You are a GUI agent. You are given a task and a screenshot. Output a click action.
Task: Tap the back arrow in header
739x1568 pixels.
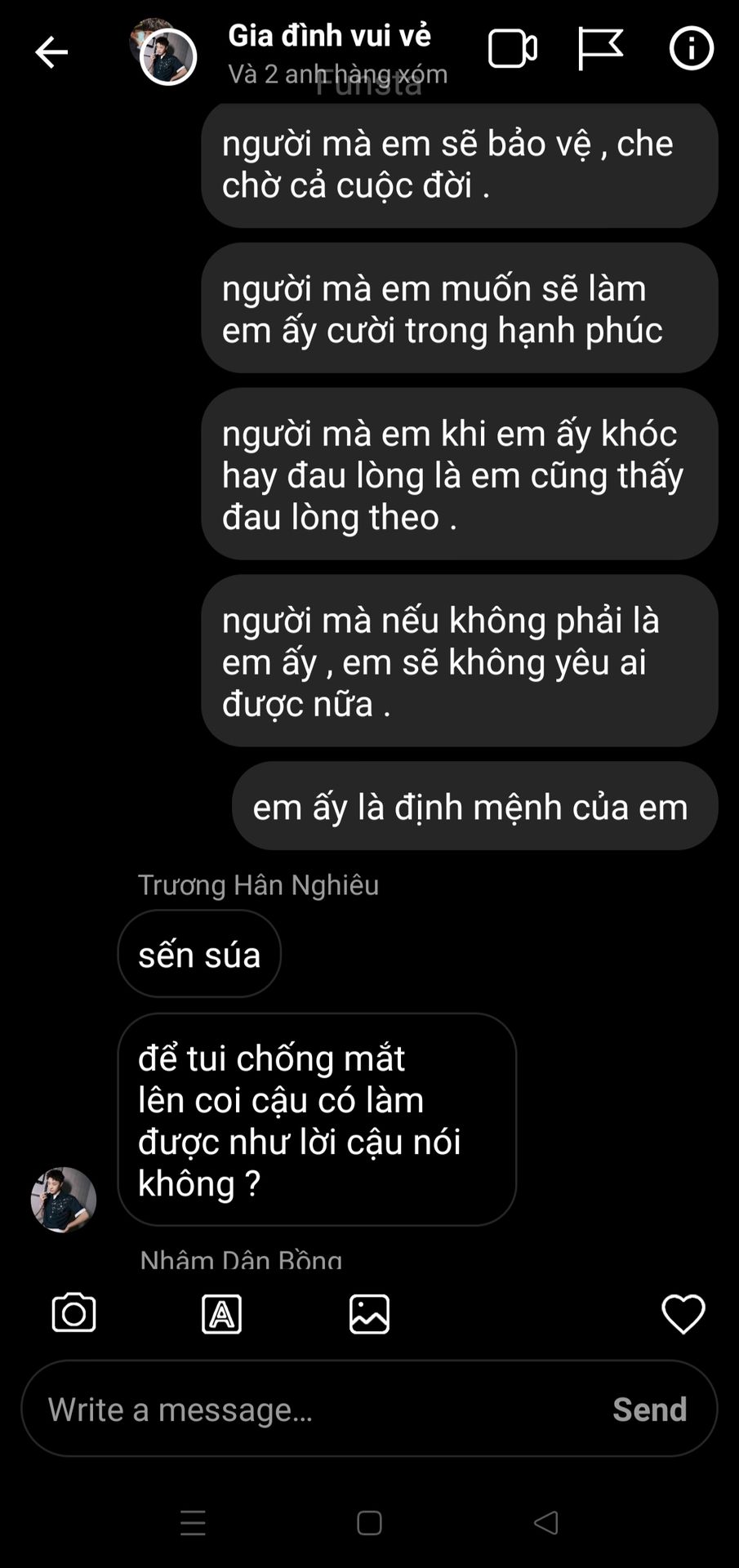(51, 52)
